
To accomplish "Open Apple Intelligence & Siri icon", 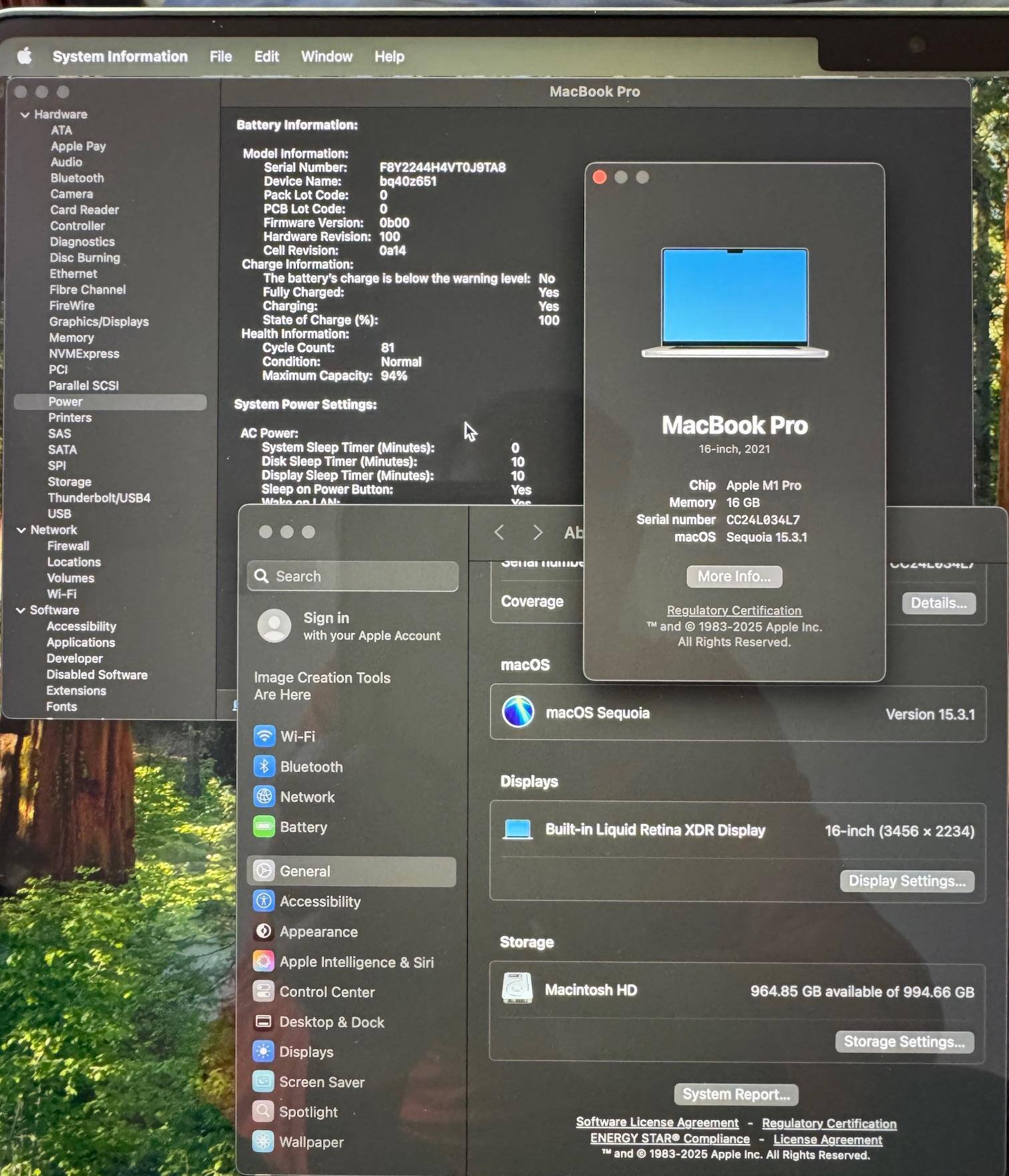I will pyautogui.click(x=263, y=962).
